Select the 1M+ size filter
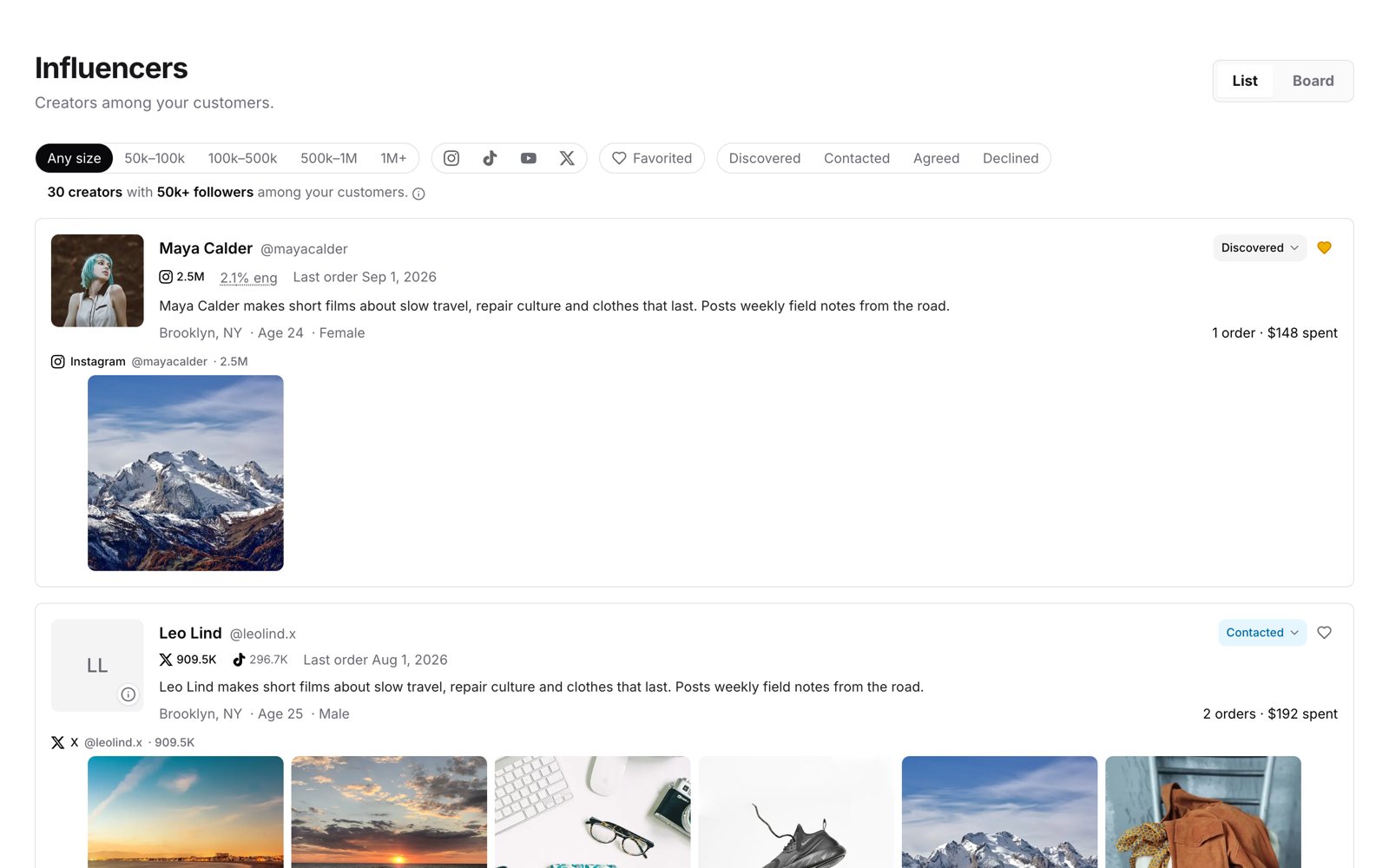Viewport: 1389px width, 868px height. [x=393, y=158]
